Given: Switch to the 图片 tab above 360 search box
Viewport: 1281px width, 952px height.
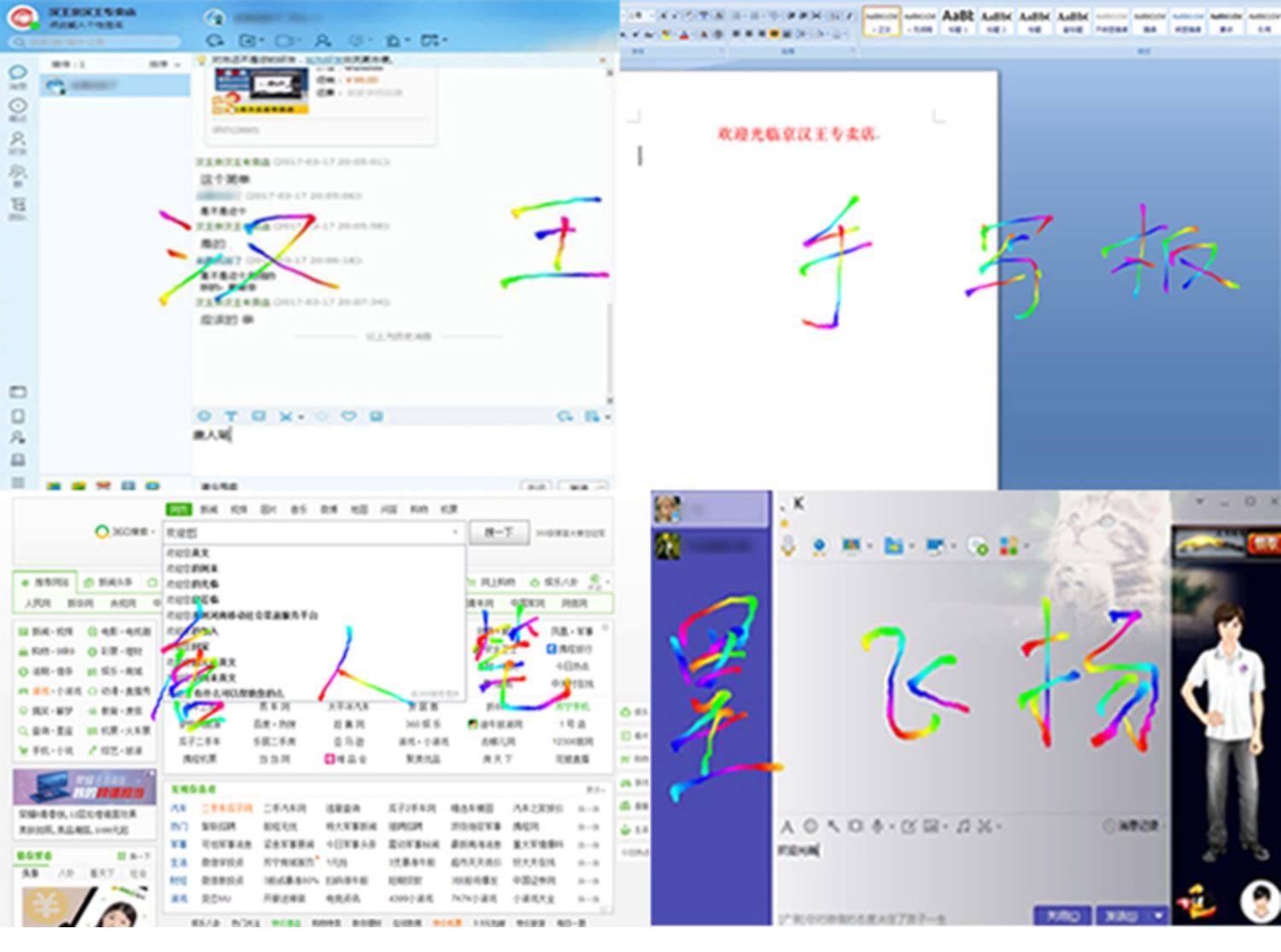Looking at the screenshot, I should [x=269, y=510].
